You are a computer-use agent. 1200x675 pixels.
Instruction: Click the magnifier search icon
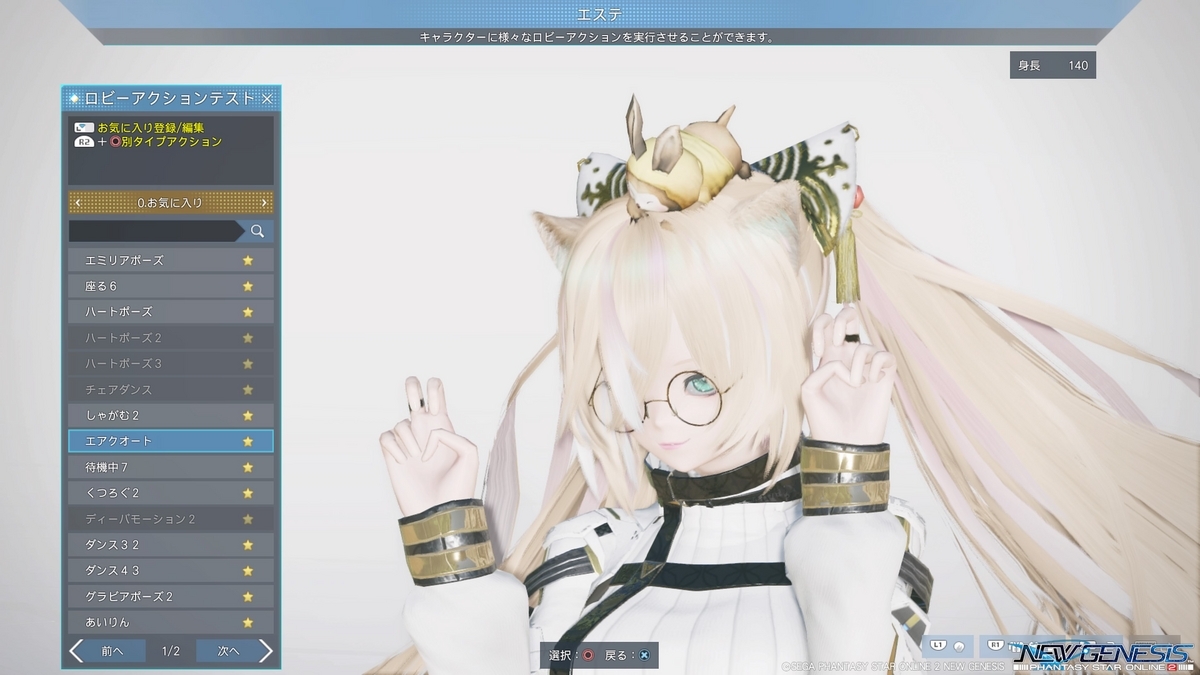(257, 231)
